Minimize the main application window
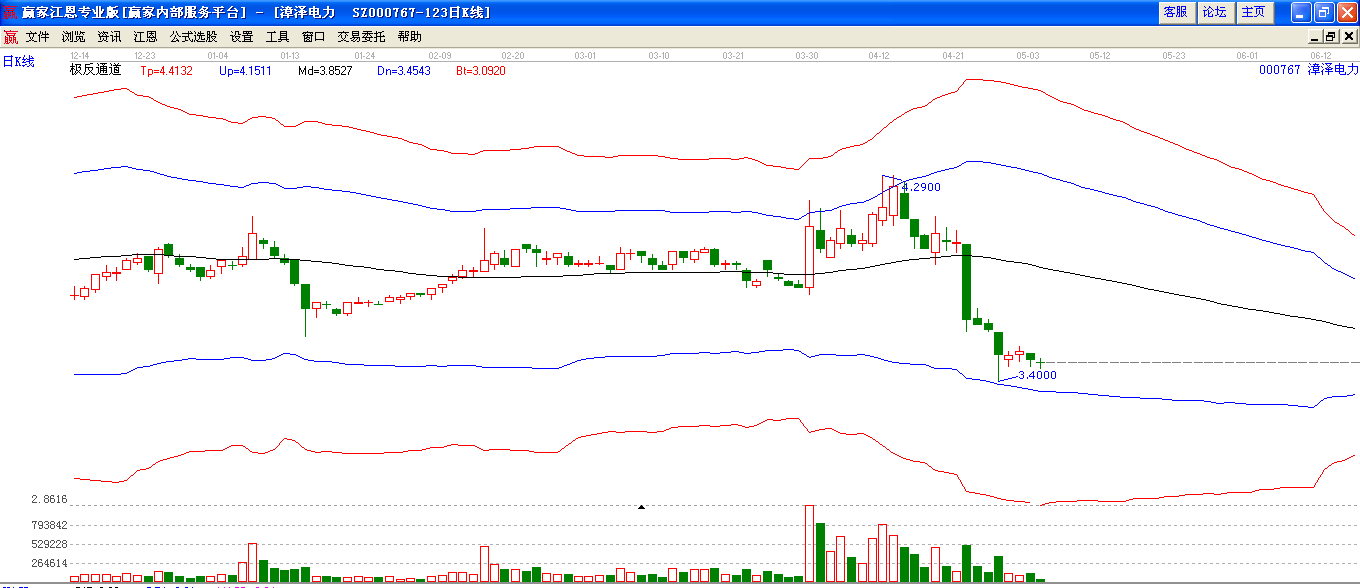 tap(1301, 12)
